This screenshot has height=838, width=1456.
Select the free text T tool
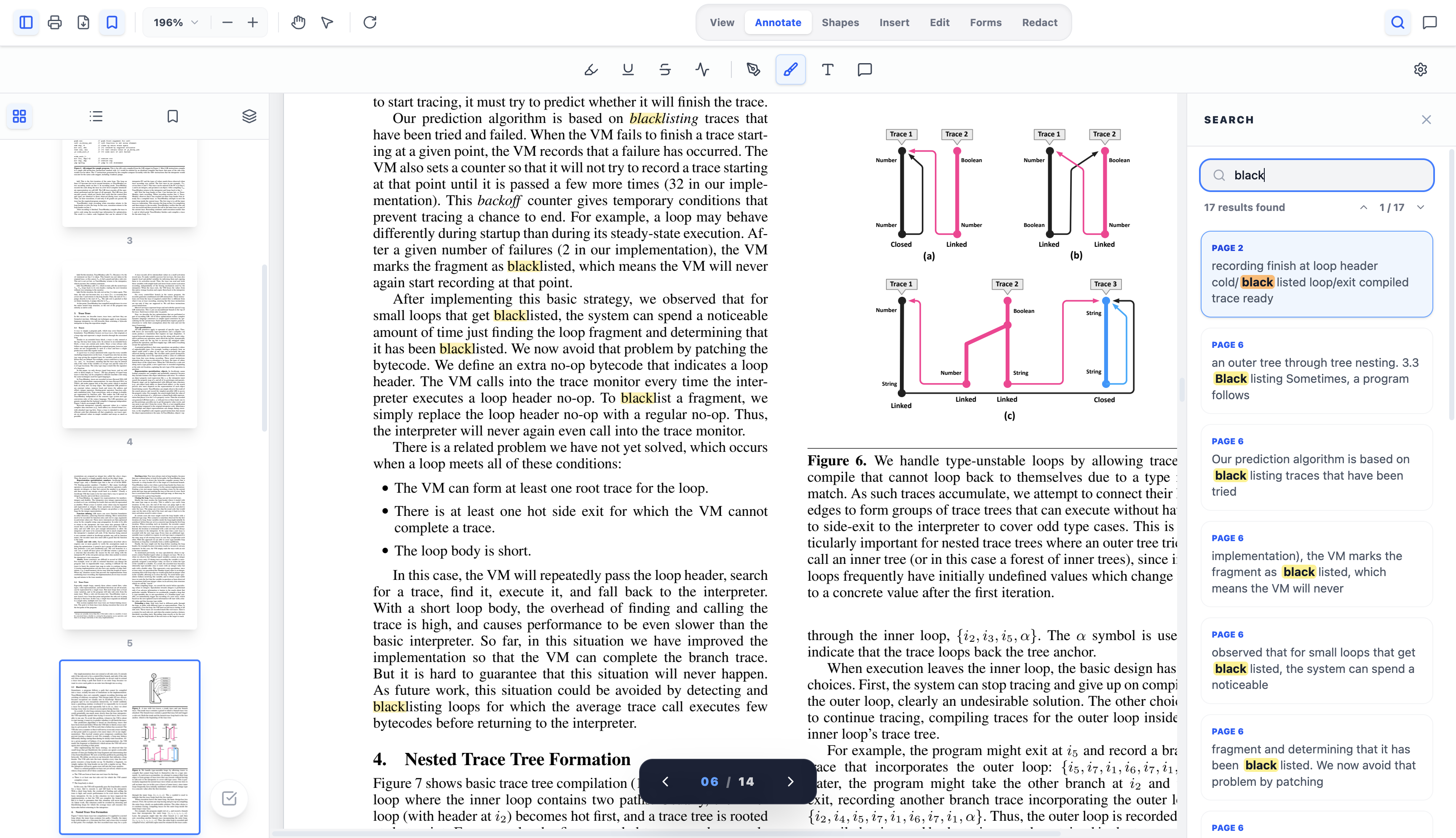point(828,69)
